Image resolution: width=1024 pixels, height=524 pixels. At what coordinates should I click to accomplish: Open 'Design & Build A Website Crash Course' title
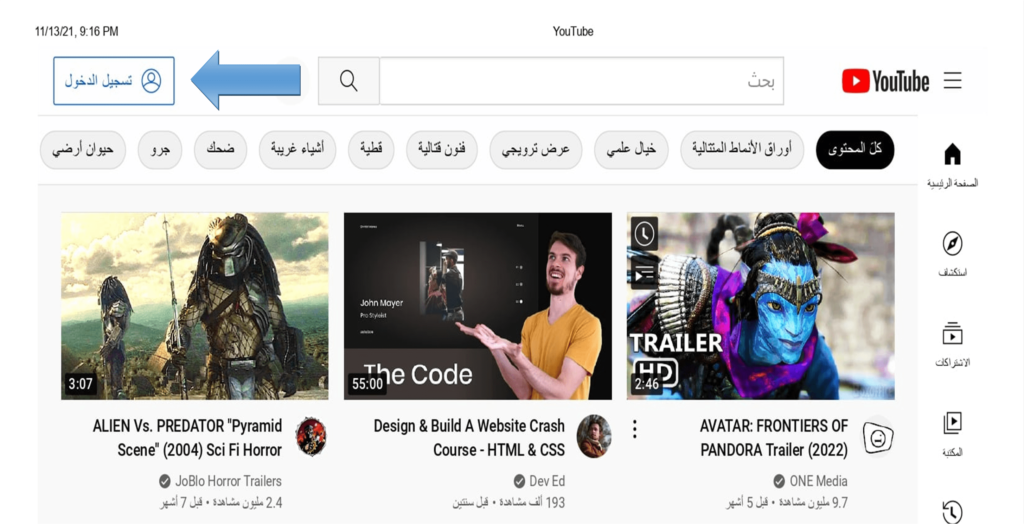469,438
